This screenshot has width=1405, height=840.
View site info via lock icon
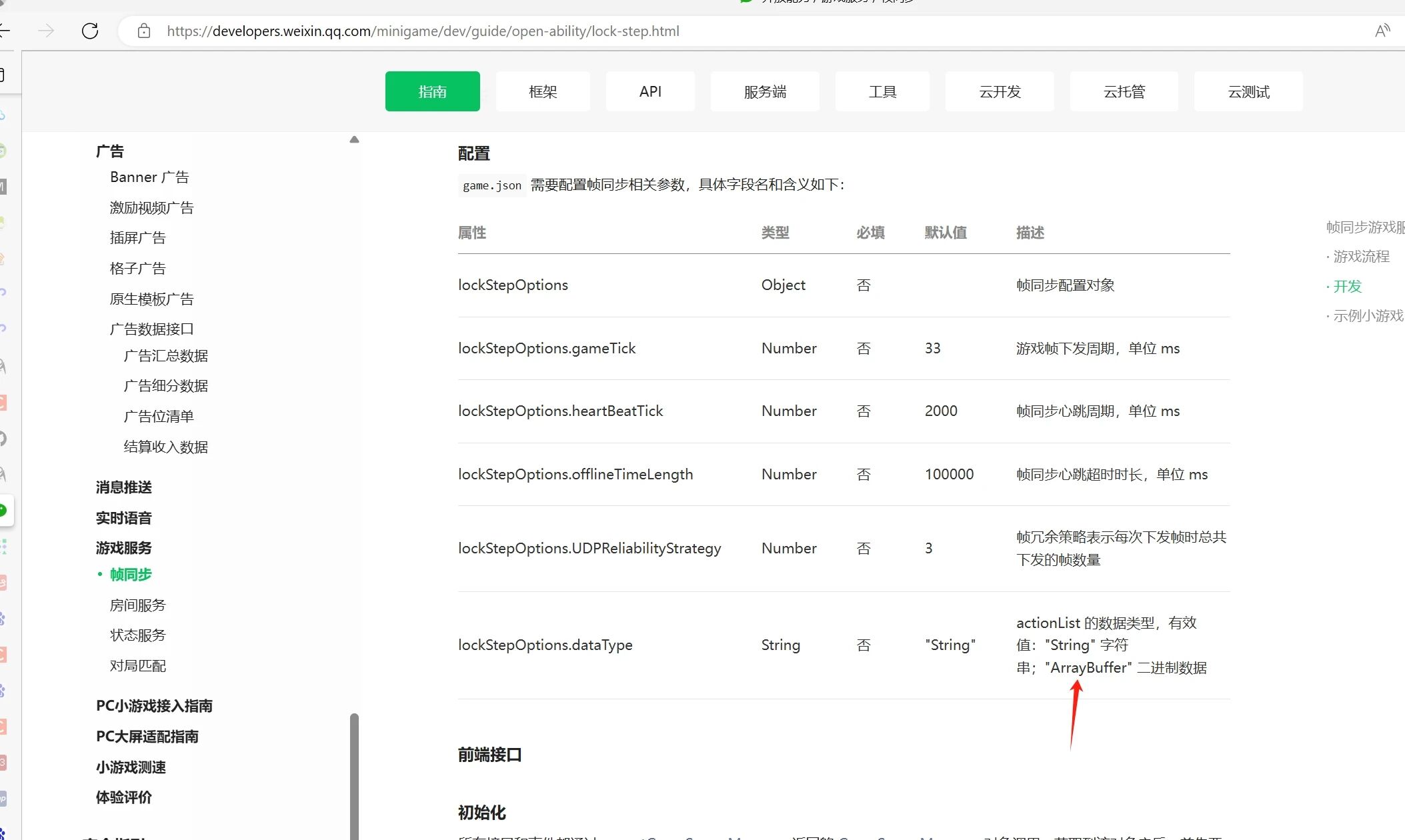143,31
